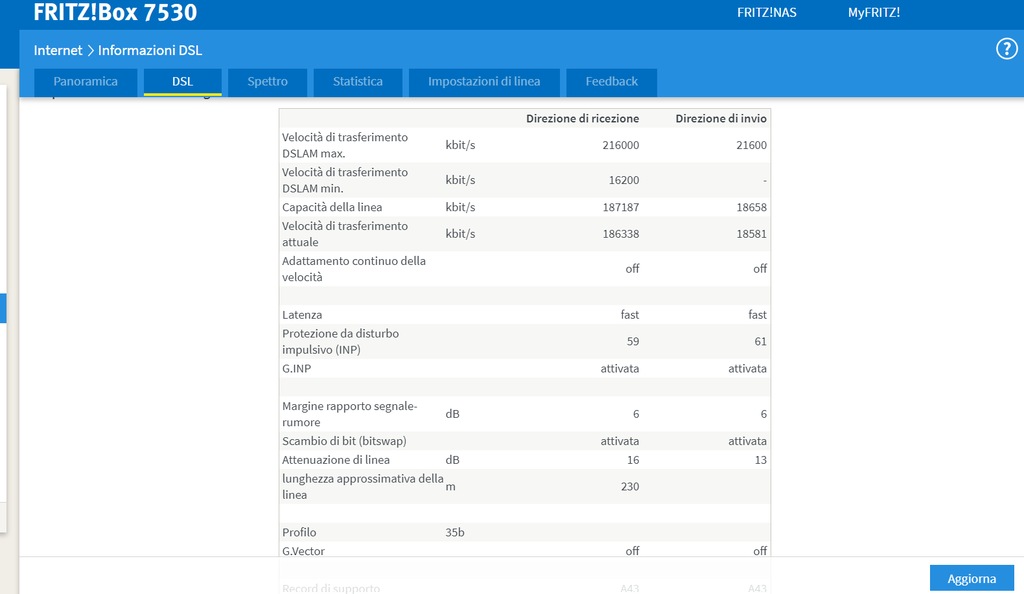Click the Internet breadcrumb link
1024x594 pixels.
pos(58,50)
